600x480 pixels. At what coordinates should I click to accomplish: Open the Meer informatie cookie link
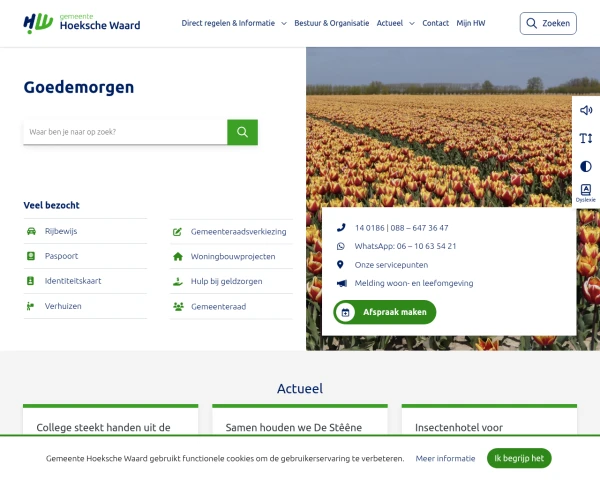coord(445,458)
